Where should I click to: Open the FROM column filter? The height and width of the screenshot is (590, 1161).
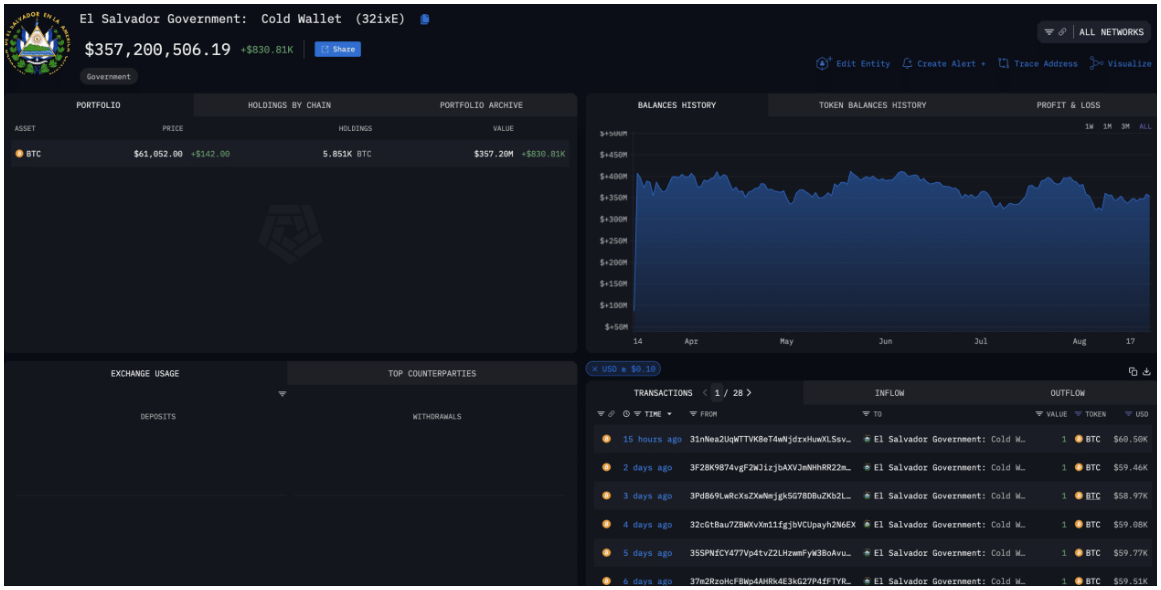[693, 414]
